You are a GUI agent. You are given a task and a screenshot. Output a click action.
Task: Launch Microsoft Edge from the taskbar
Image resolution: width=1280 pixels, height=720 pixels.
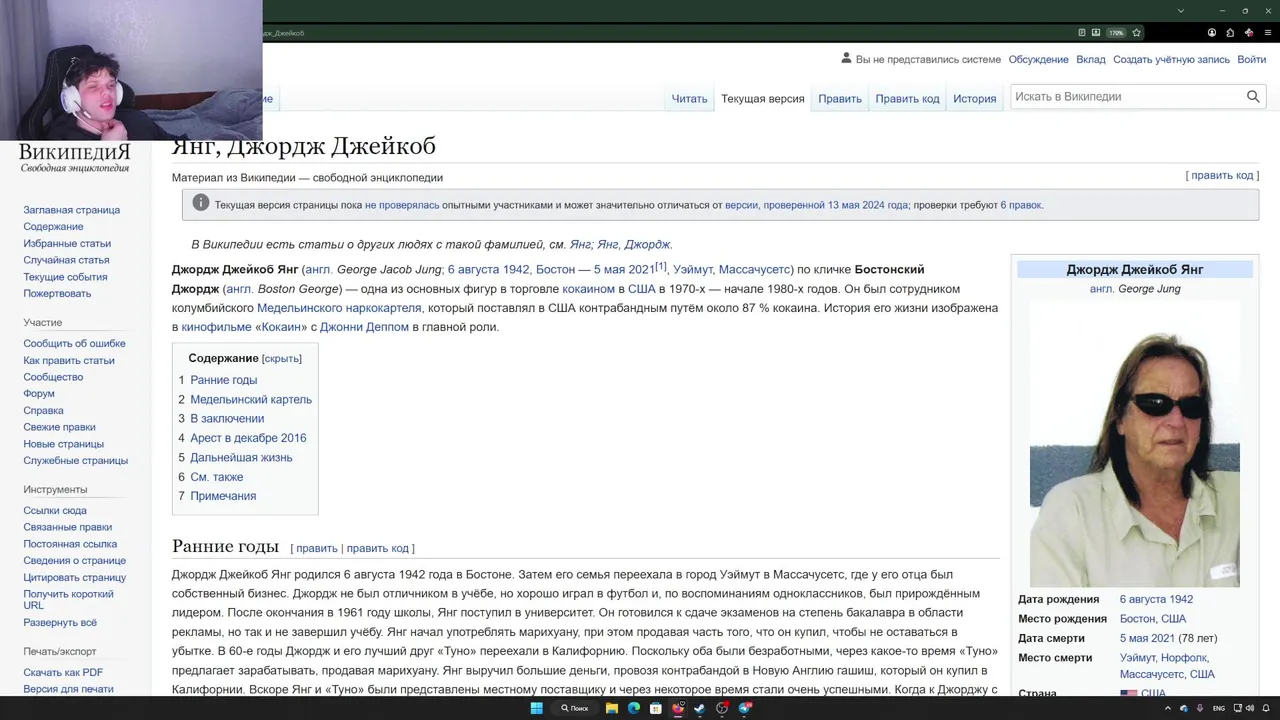[634, 708]
